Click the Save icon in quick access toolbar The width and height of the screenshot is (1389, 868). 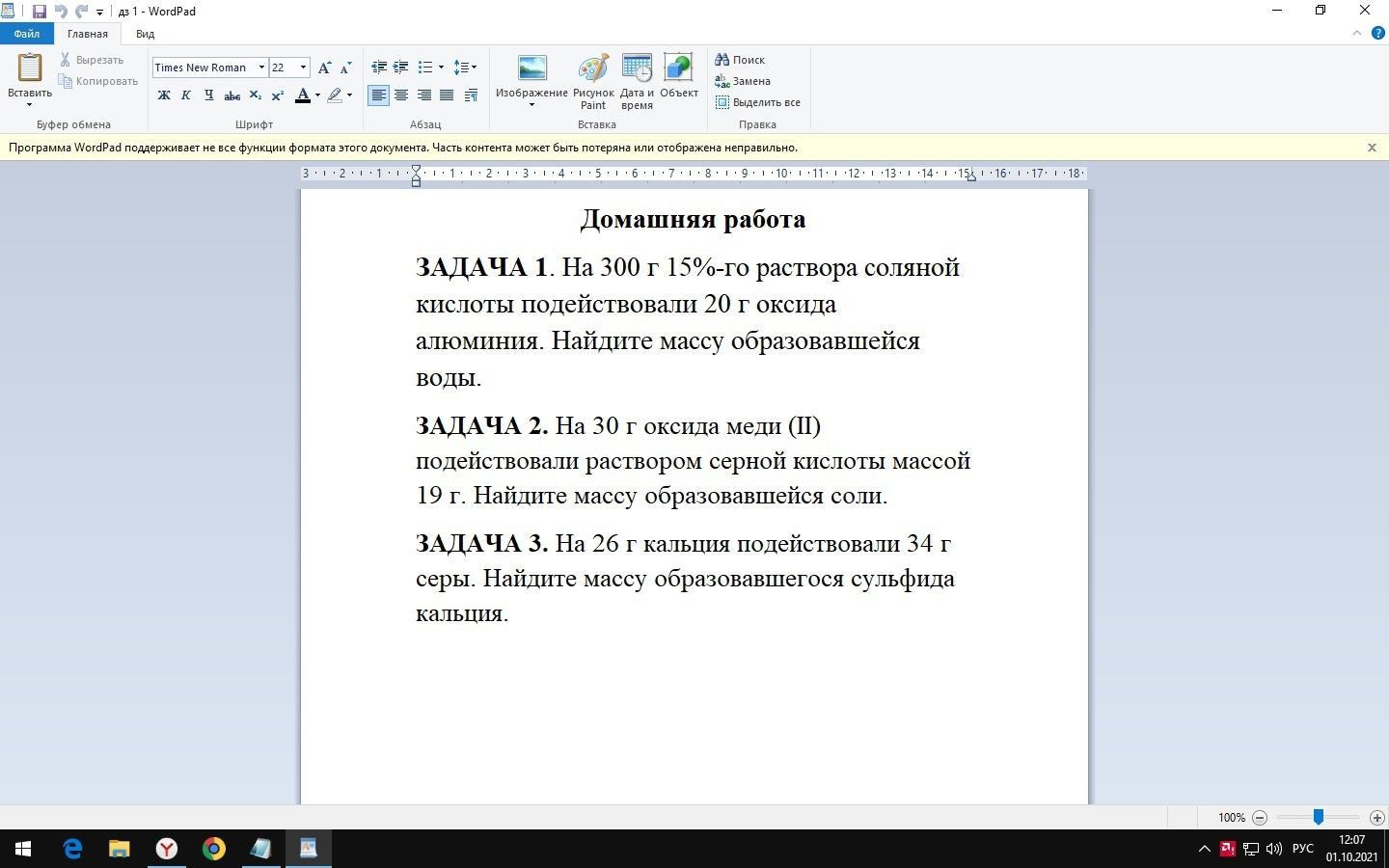tap(39, 12)
